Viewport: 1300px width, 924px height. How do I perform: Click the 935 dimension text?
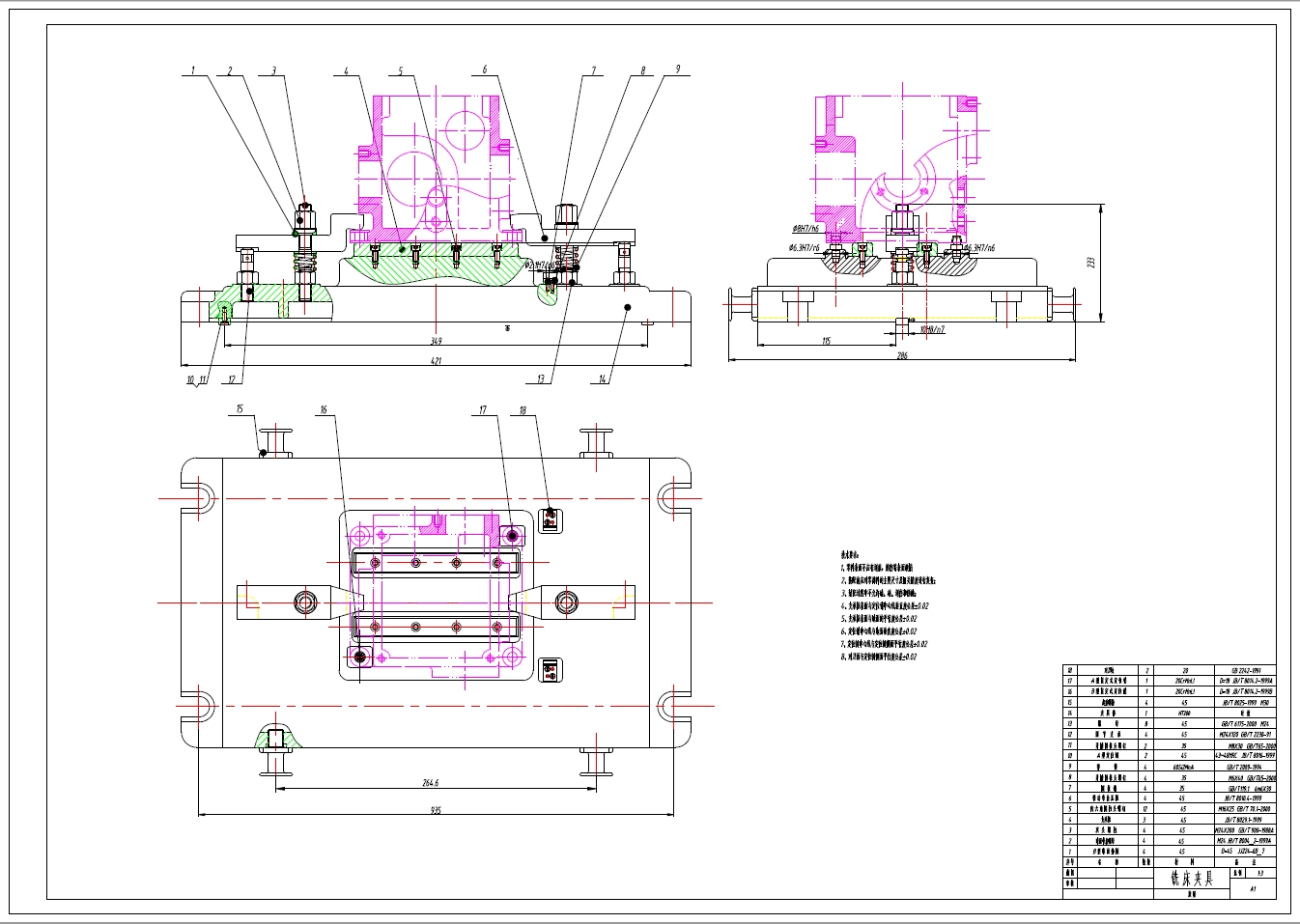click(436, 811)
